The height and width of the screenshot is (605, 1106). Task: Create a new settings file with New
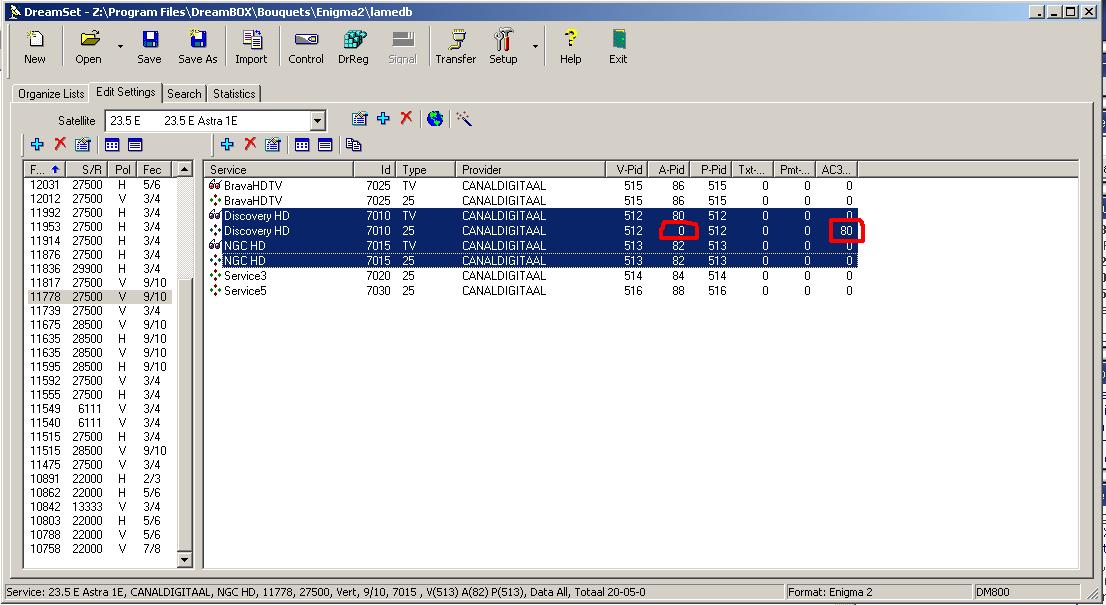click(35, 47)
